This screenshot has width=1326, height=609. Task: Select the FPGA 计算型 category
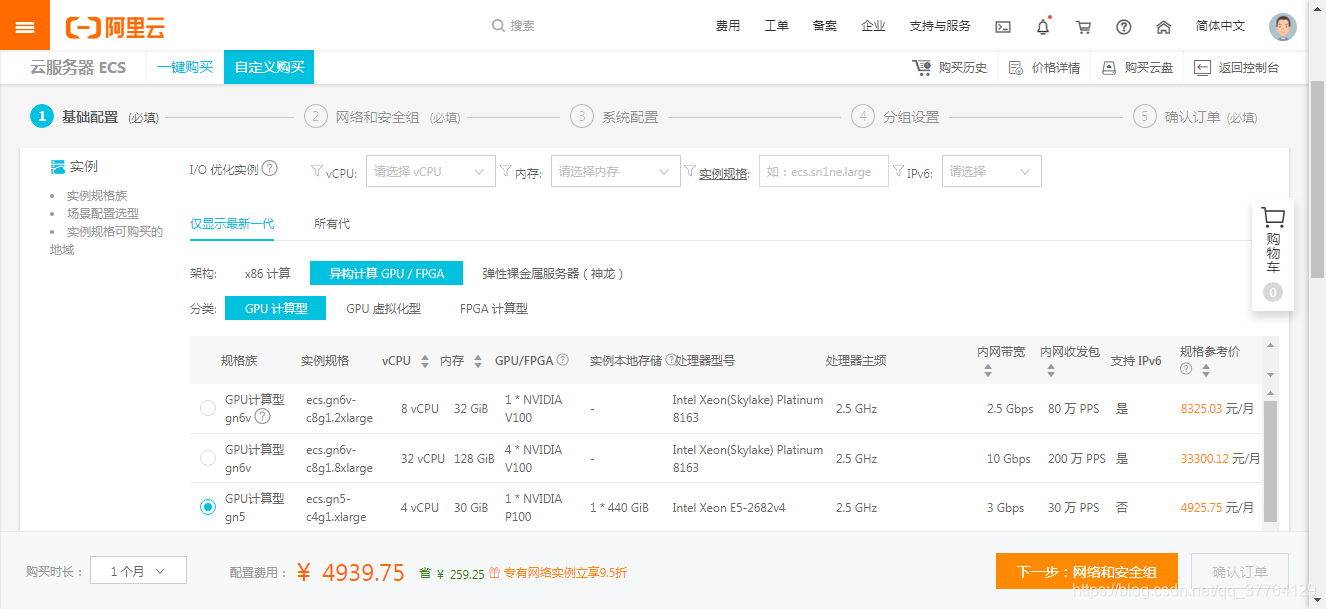(x=493, y=309)
